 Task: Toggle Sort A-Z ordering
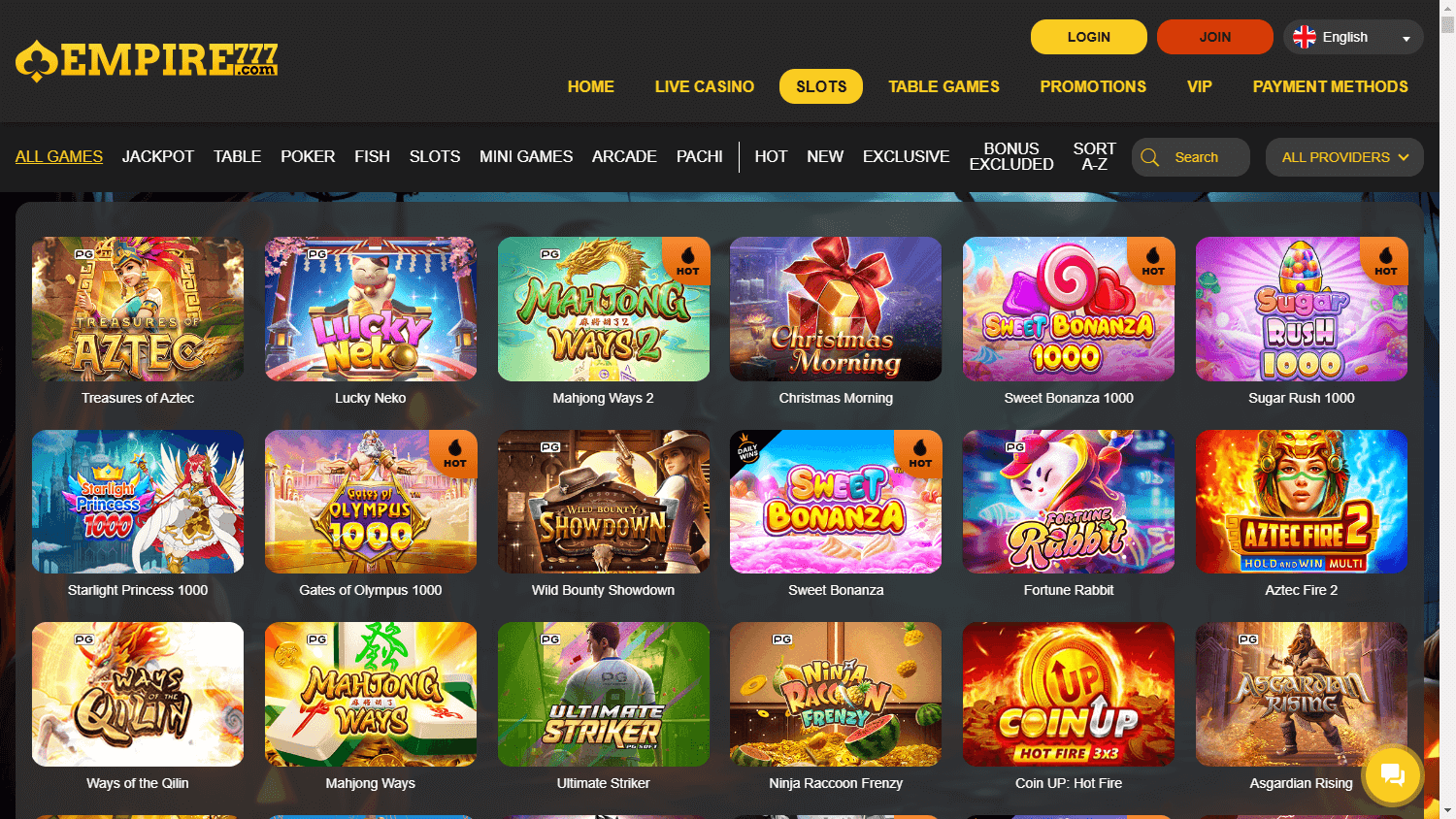coord(1094,156)
